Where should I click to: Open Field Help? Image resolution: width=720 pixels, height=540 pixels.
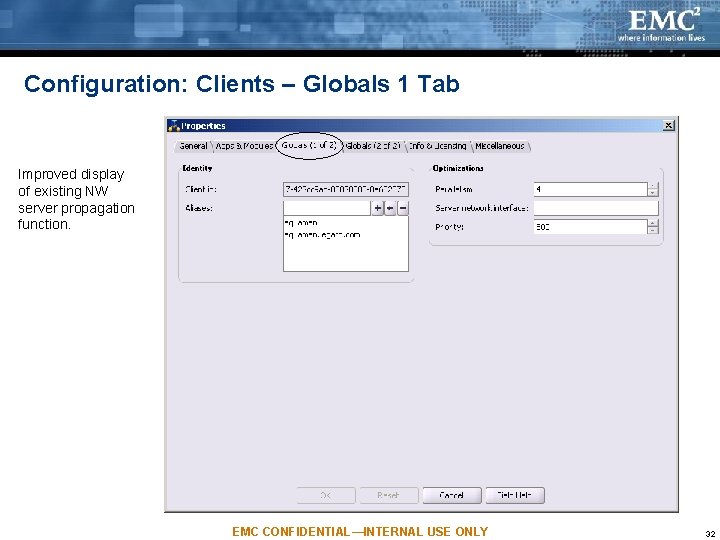click(x=515, y=495)
